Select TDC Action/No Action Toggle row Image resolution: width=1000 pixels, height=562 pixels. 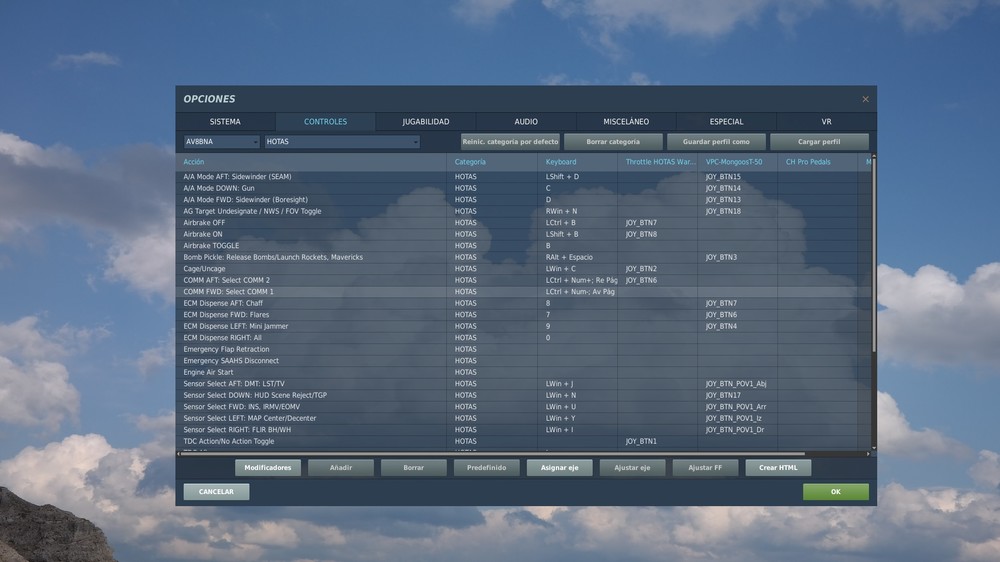coord(524,441)
